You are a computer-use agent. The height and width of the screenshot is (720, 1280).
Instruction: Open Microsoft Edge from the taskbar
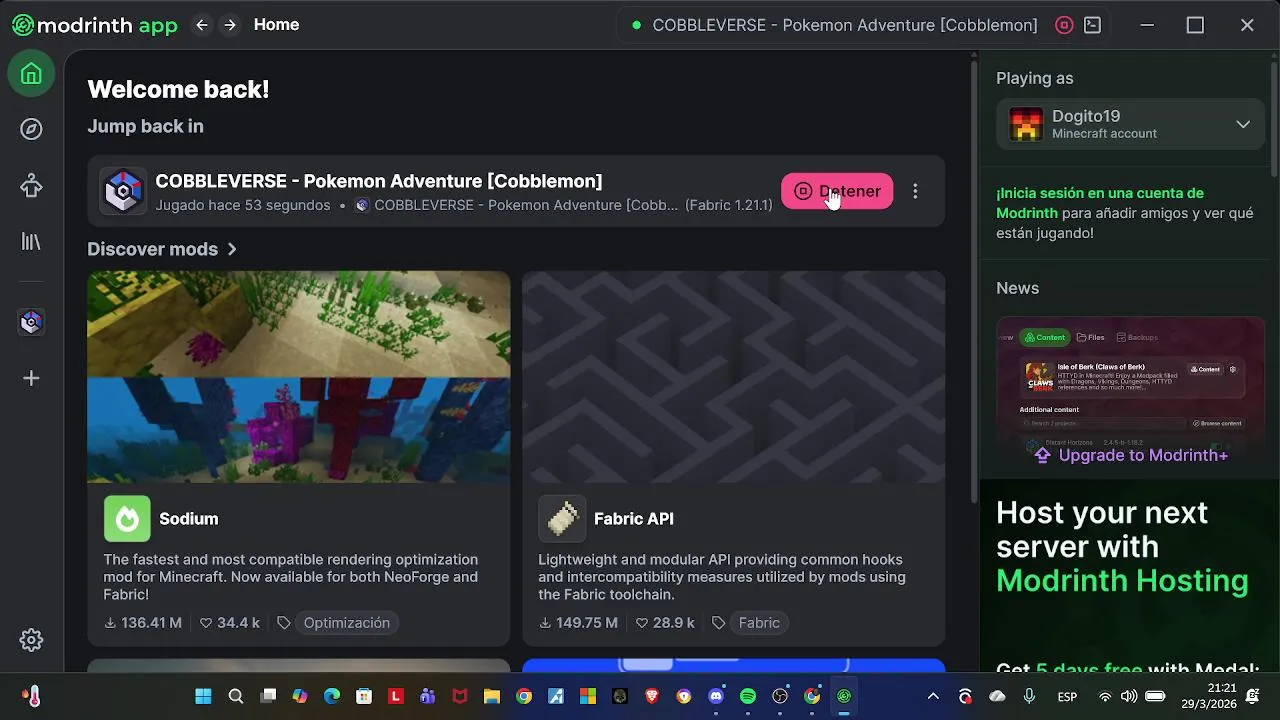coord(331,696)
